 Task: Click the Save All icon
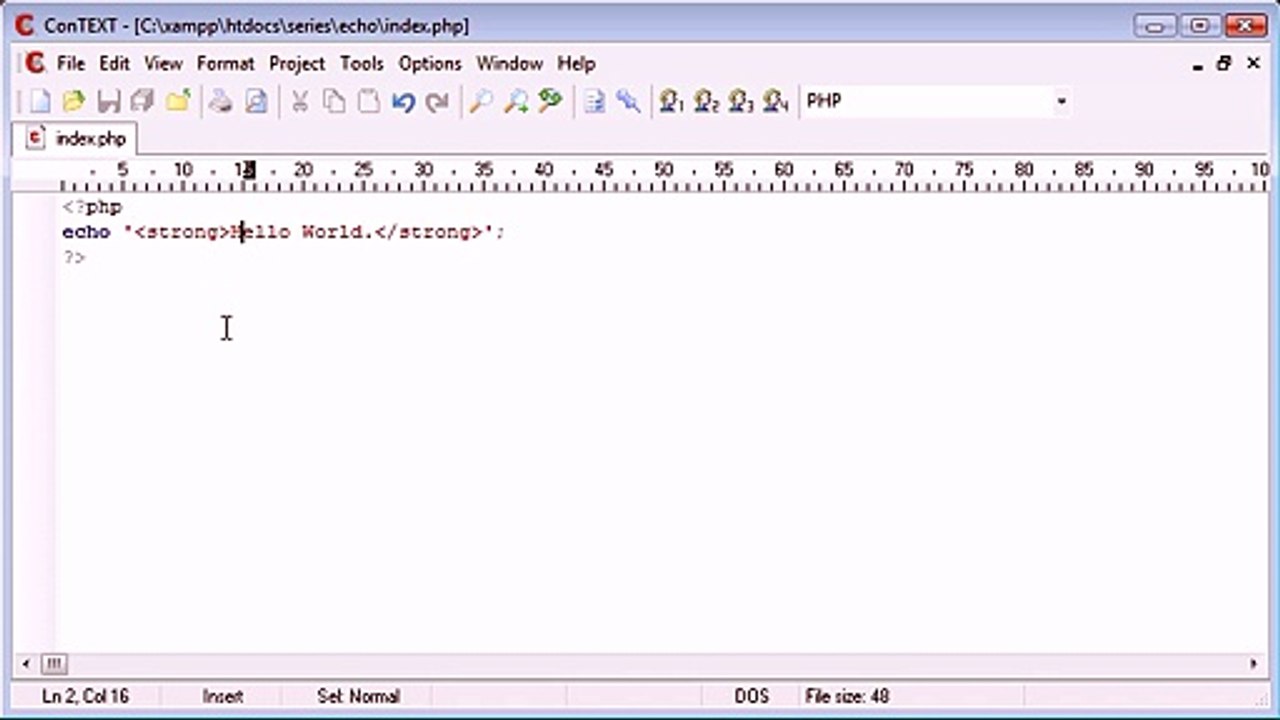[x=142, y=101]
